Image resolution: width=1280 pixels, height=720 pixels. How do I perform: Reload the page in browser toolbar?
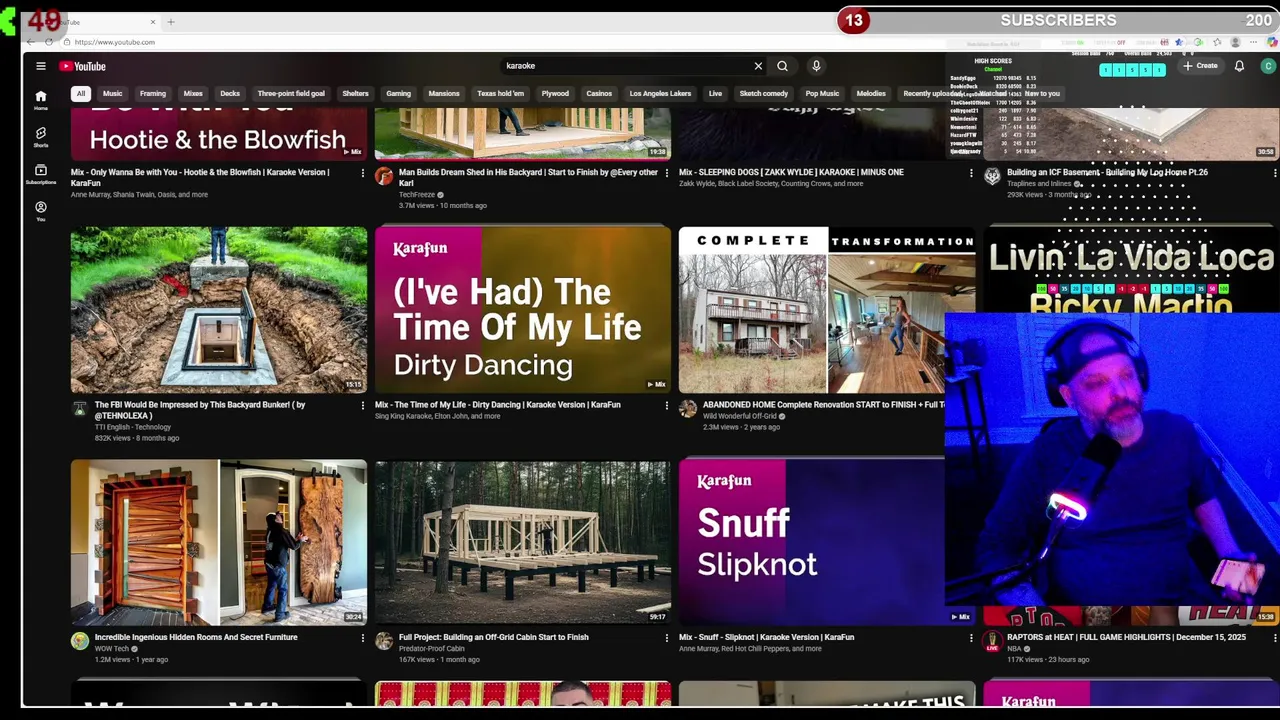49,42
